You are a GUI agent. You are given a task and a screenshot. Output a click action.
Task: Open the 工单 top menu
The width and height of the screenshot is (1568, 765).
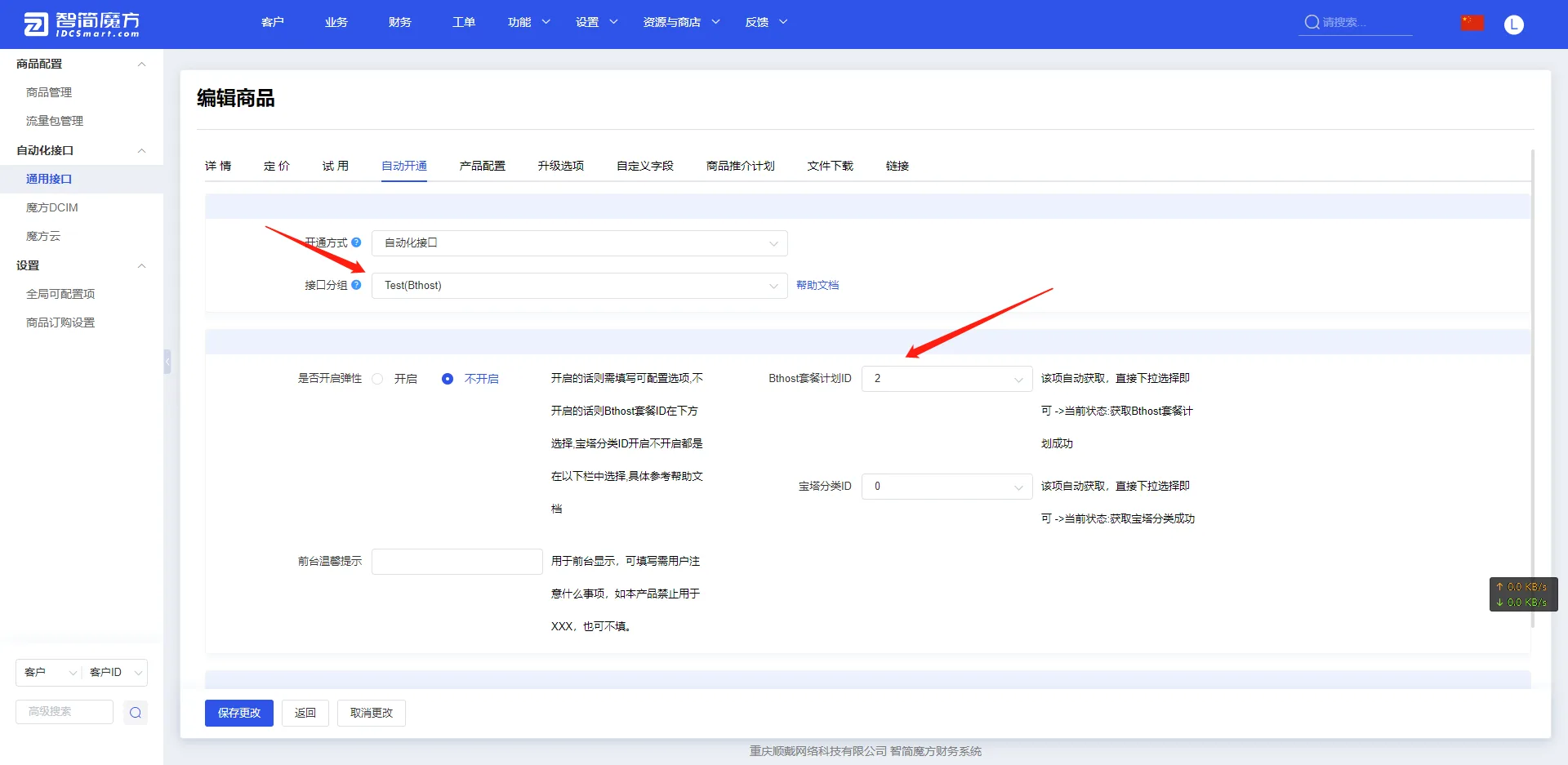coord(464,22)
